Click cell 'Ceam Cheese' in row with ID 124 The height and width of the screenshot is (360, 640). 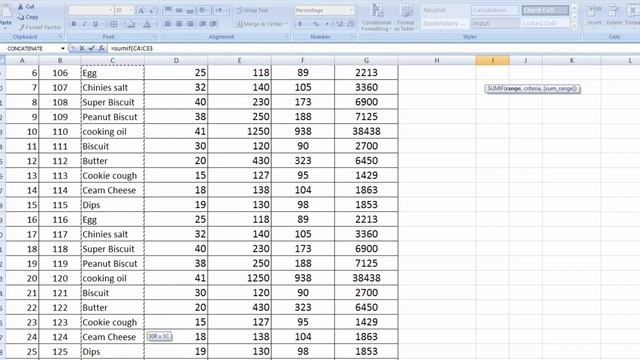pyautogui.click(x=113, y=337)
